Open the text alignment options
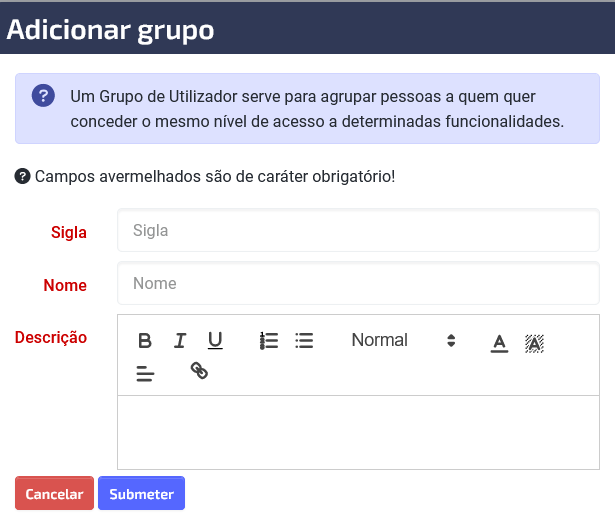Image resolution: width=615 pixels, height=528 pixels. click(x=145, y=373)
